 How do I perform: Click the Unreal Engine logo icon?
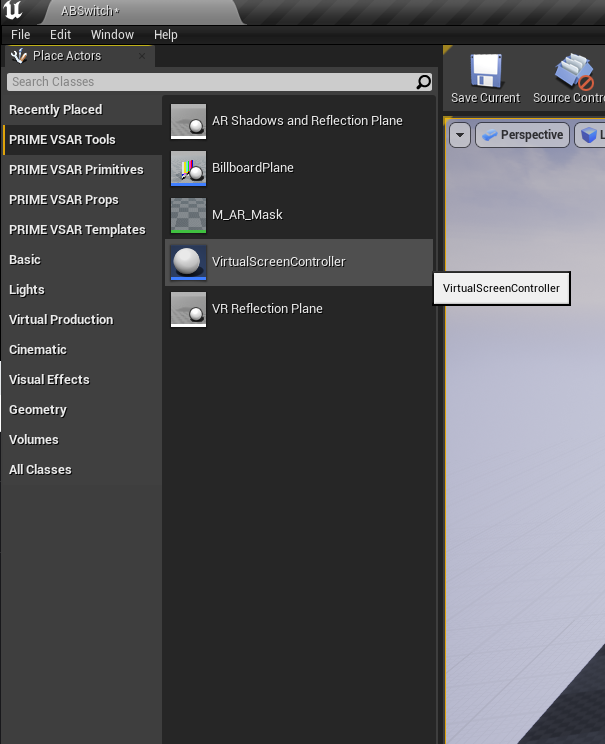(x=12, y=10)
